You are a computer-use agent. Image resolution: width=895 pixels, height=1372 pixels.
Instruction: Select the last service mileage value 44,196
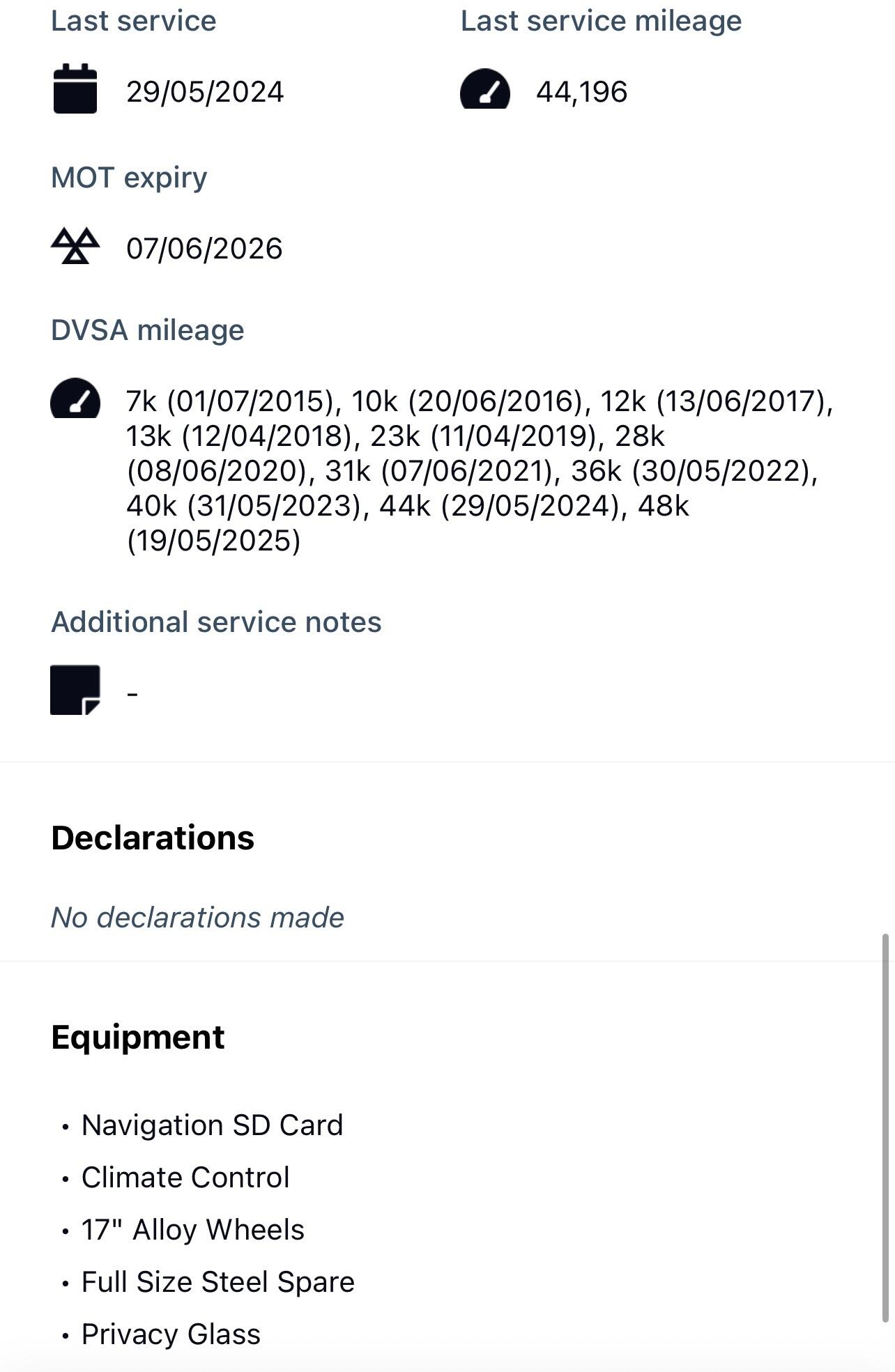581,92
